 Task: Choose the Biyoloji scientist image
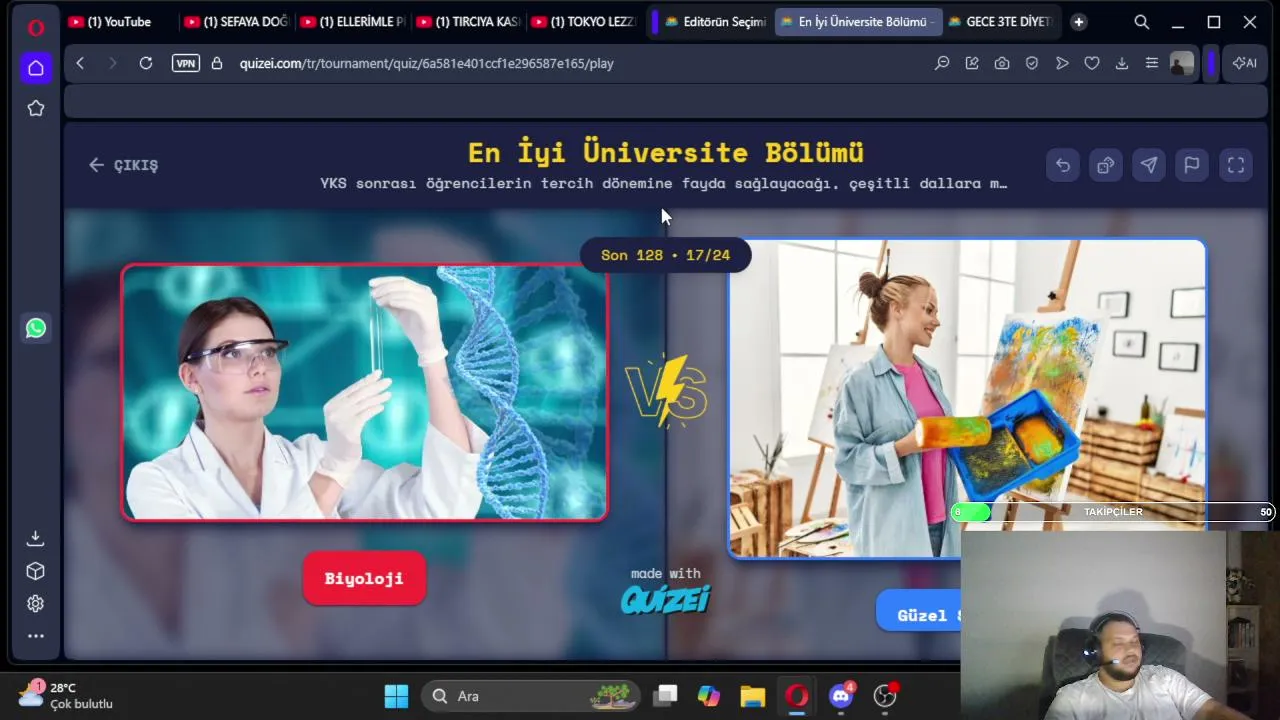(x=364, y=392)
